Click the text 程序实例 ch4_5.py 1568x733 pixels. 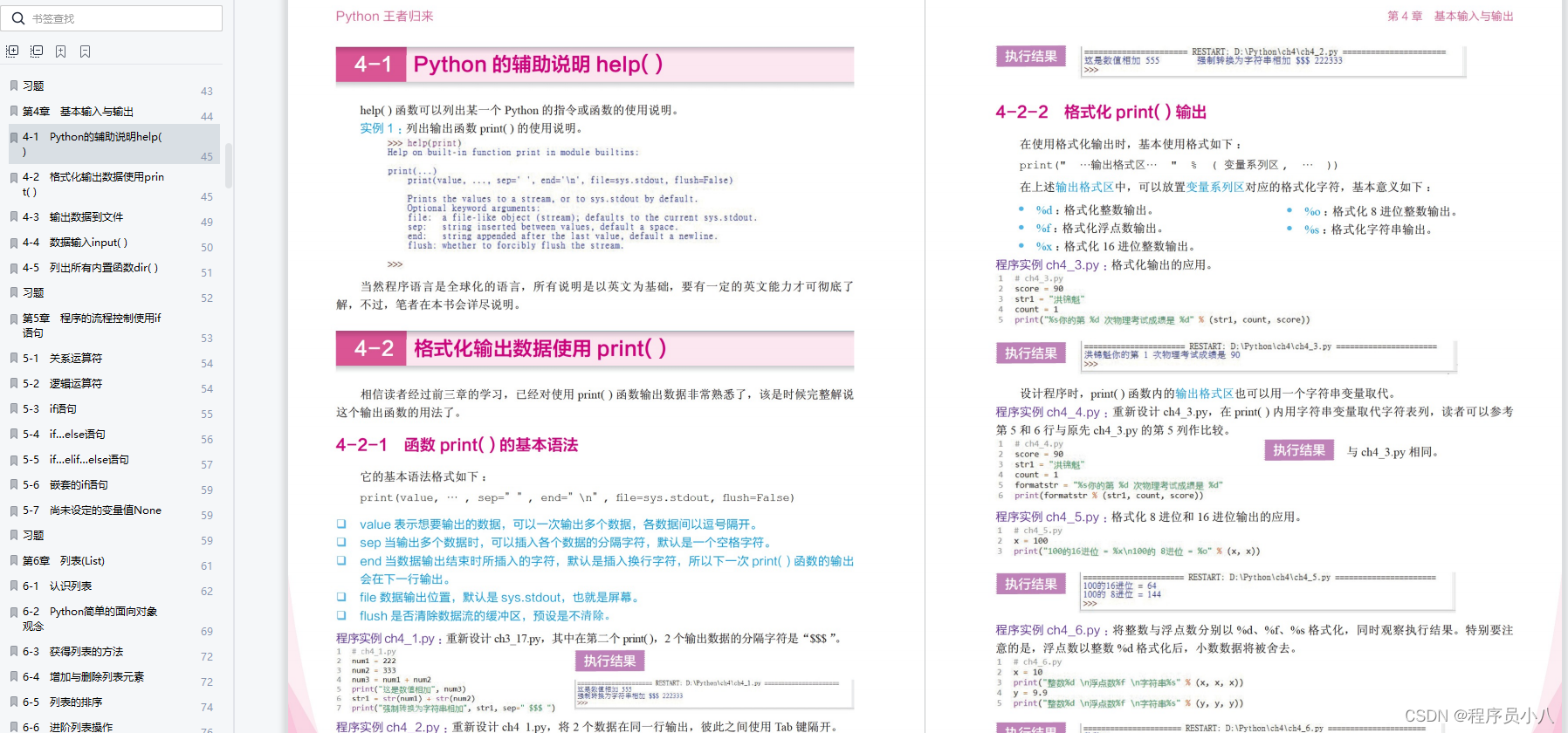(1047, 517)
